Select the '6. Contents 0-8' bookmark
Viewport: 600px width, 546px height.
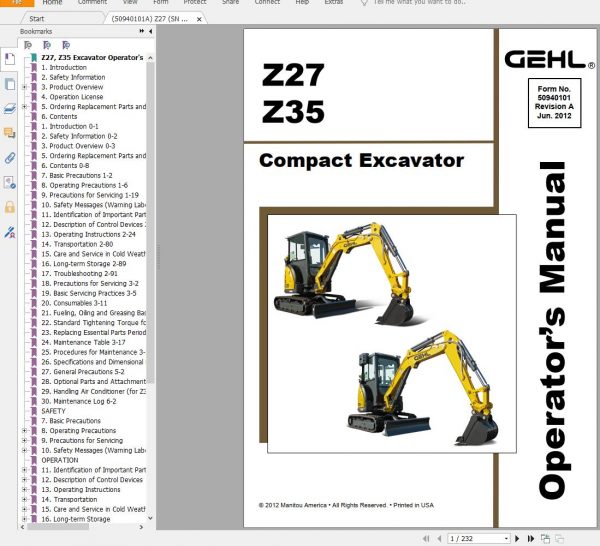[x=65, y=165]
